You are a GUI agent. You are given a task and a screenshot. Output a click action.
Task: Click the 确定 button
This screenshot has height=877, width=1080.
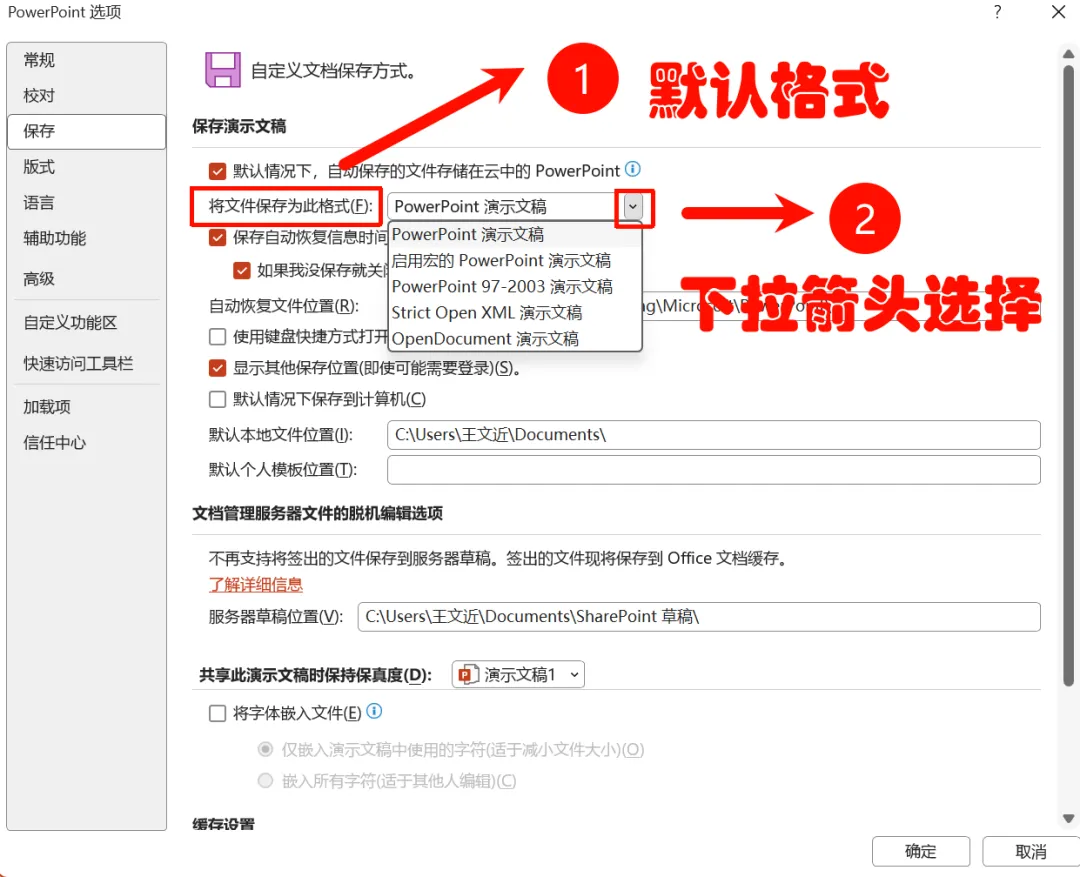920,852
